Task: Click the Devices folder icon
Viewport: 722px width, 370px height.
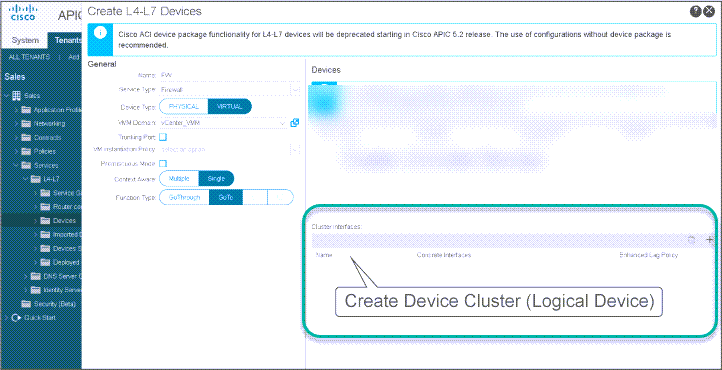Action: (x=46, y=221)
